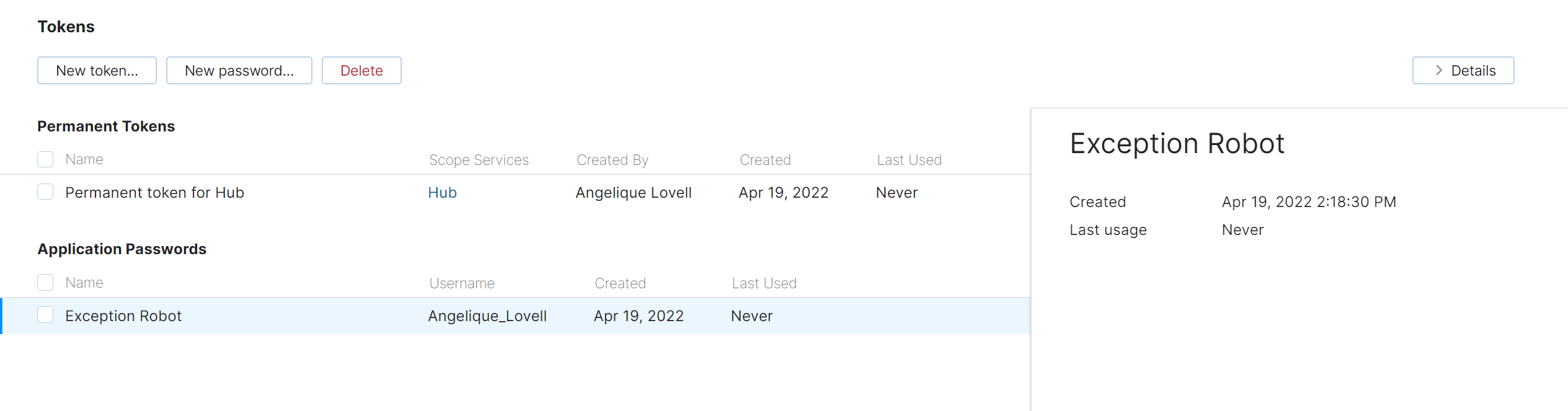
Task: Click Created header in Application Passwords table
Action: tap(620, 283)
